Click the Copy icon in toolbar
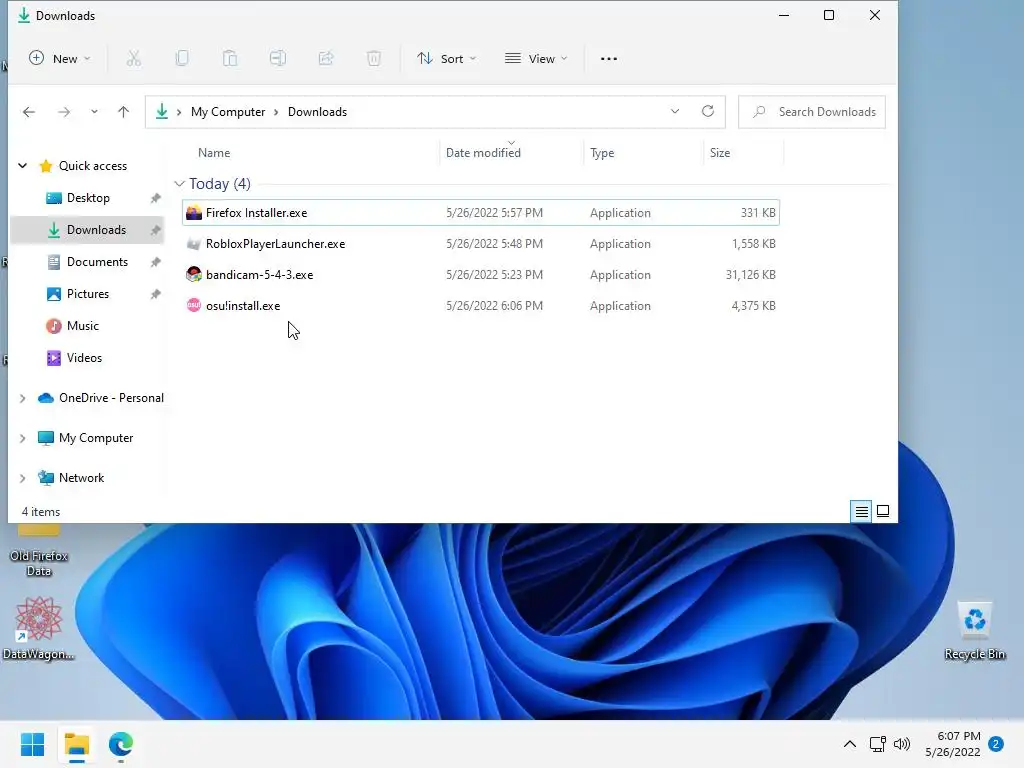 click(182, 59)
